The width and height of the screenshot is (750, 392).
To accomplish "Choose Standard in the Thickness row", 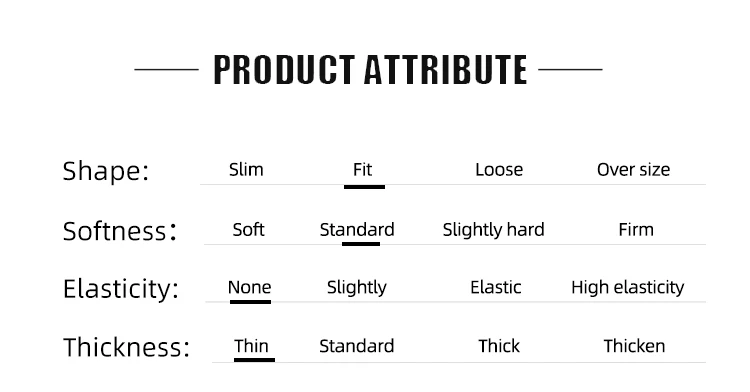I will [x=356, y=346].
